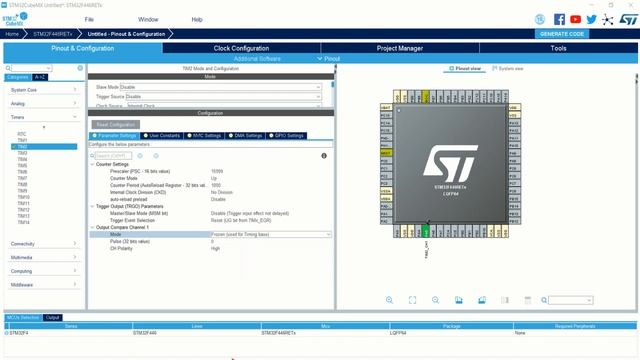Click the split-view toolbar icon
This screenshot has width=640, height=360.
(505, 300)
